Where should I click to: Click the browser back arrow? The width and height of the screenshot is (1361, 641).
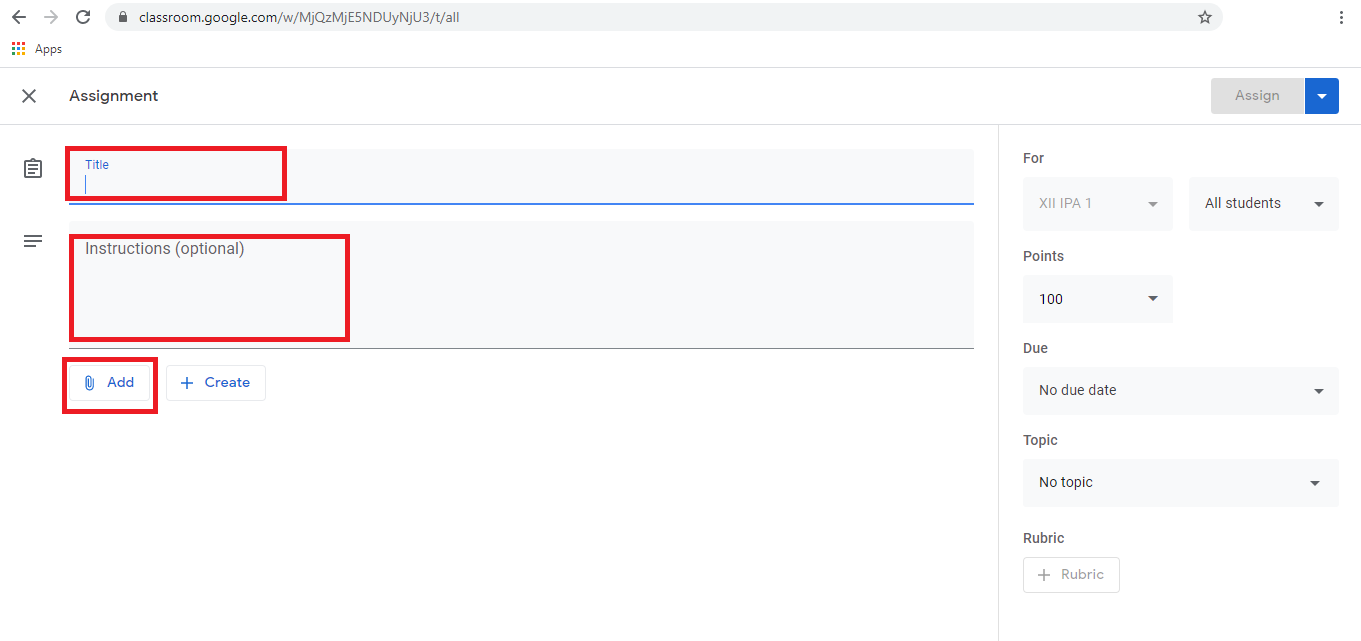click(18, 17)
